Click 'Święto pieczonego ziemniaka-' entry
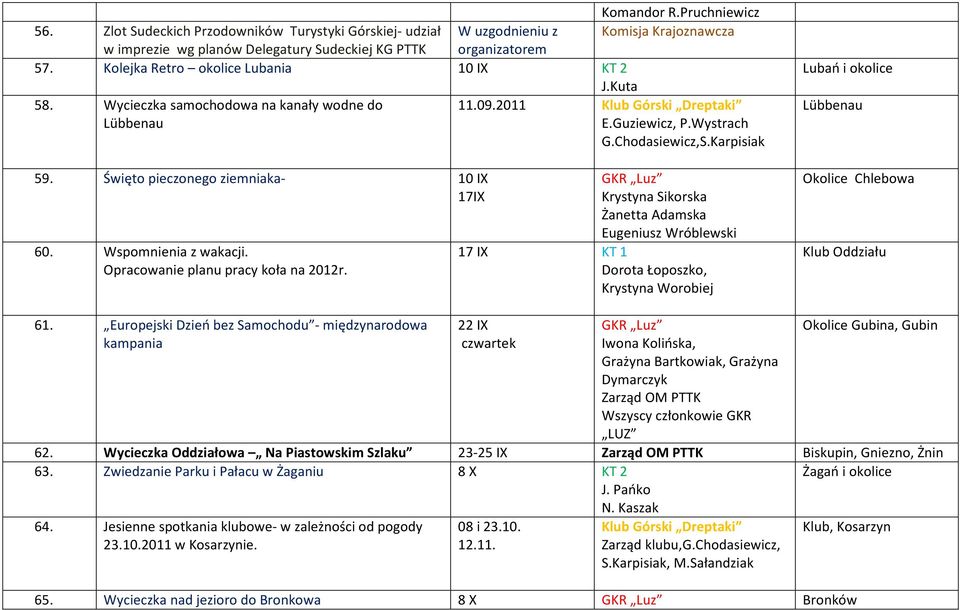The width and height of the screenshot is (960, 610). click(x=195, y=178)
